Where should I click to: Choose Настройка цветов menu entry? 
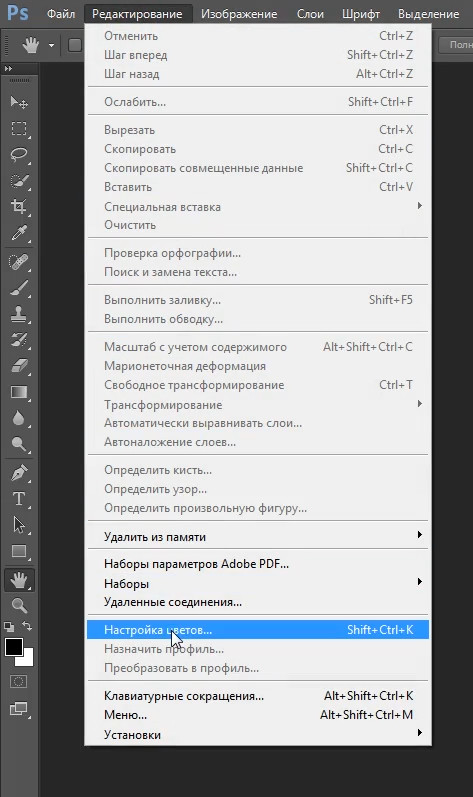(x=258, y=630)
